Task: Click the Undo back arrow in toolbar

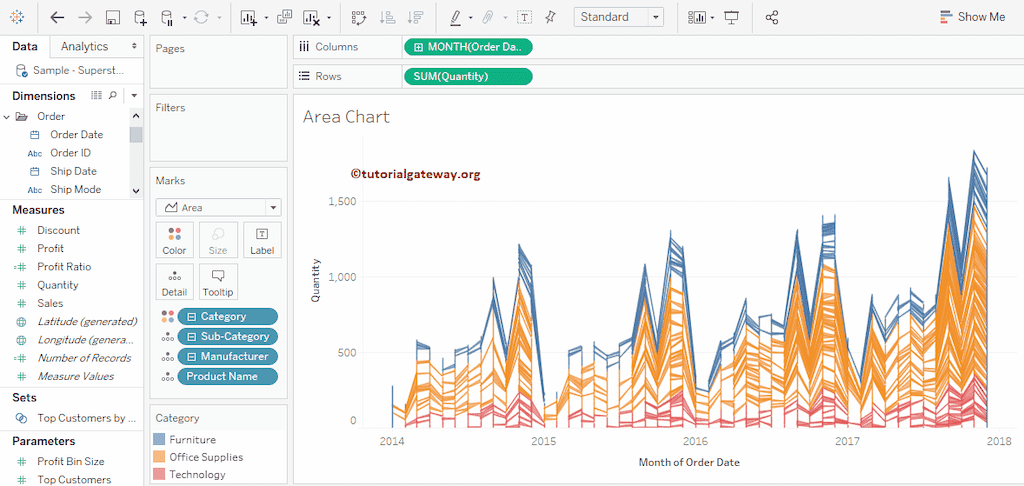Action: click(57, 17)
